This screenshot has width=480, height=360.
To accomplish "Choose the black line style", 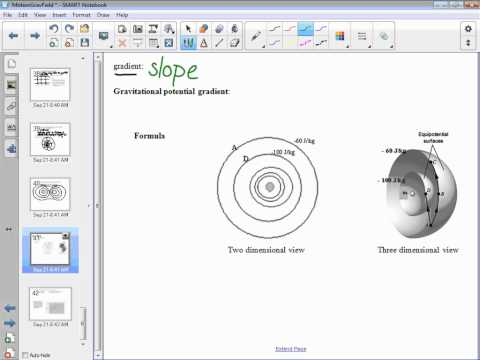I will coord(274,29).
